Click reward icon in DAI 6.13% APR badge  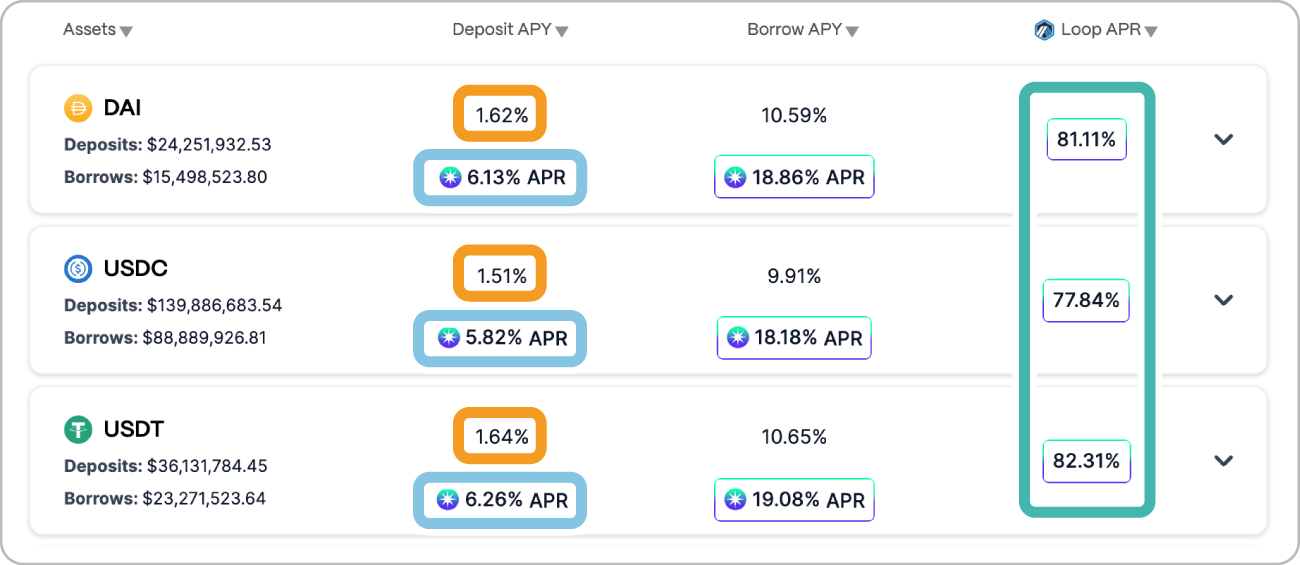tap(451, 178)
